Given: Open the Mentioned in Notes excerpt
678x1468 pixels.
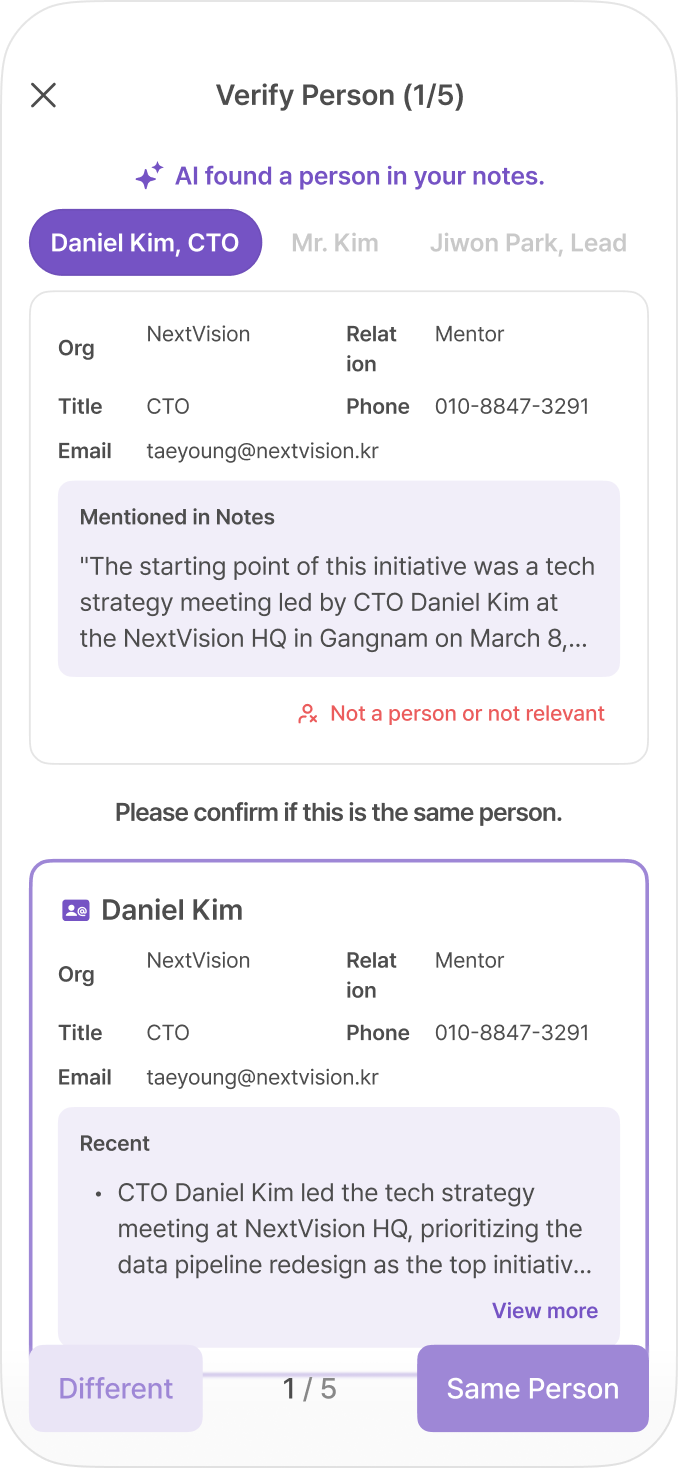Looking at the screenshot, I should point(339,579).
